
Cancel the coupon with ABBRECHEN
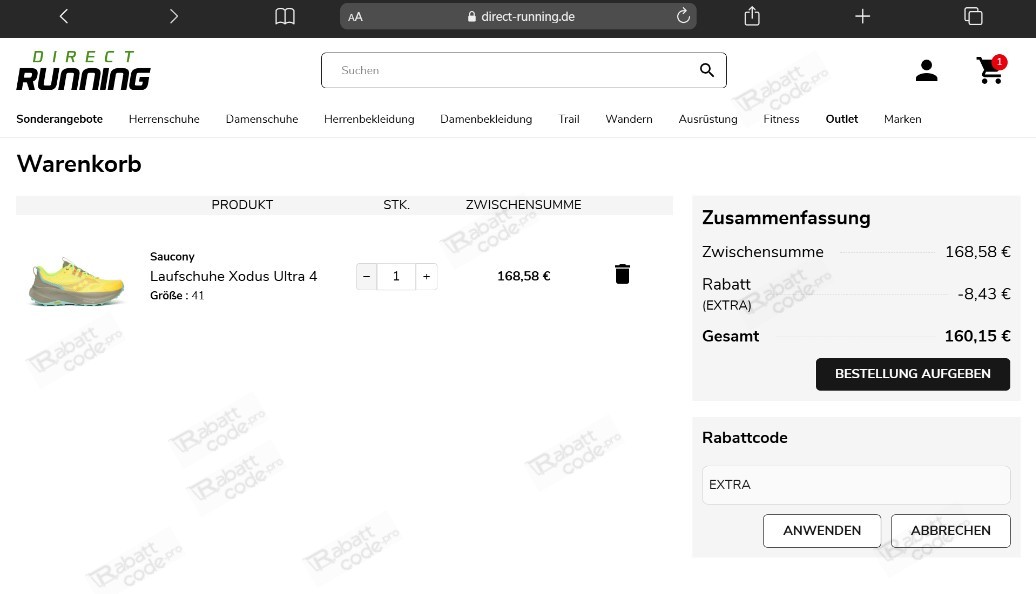[950, 530]
